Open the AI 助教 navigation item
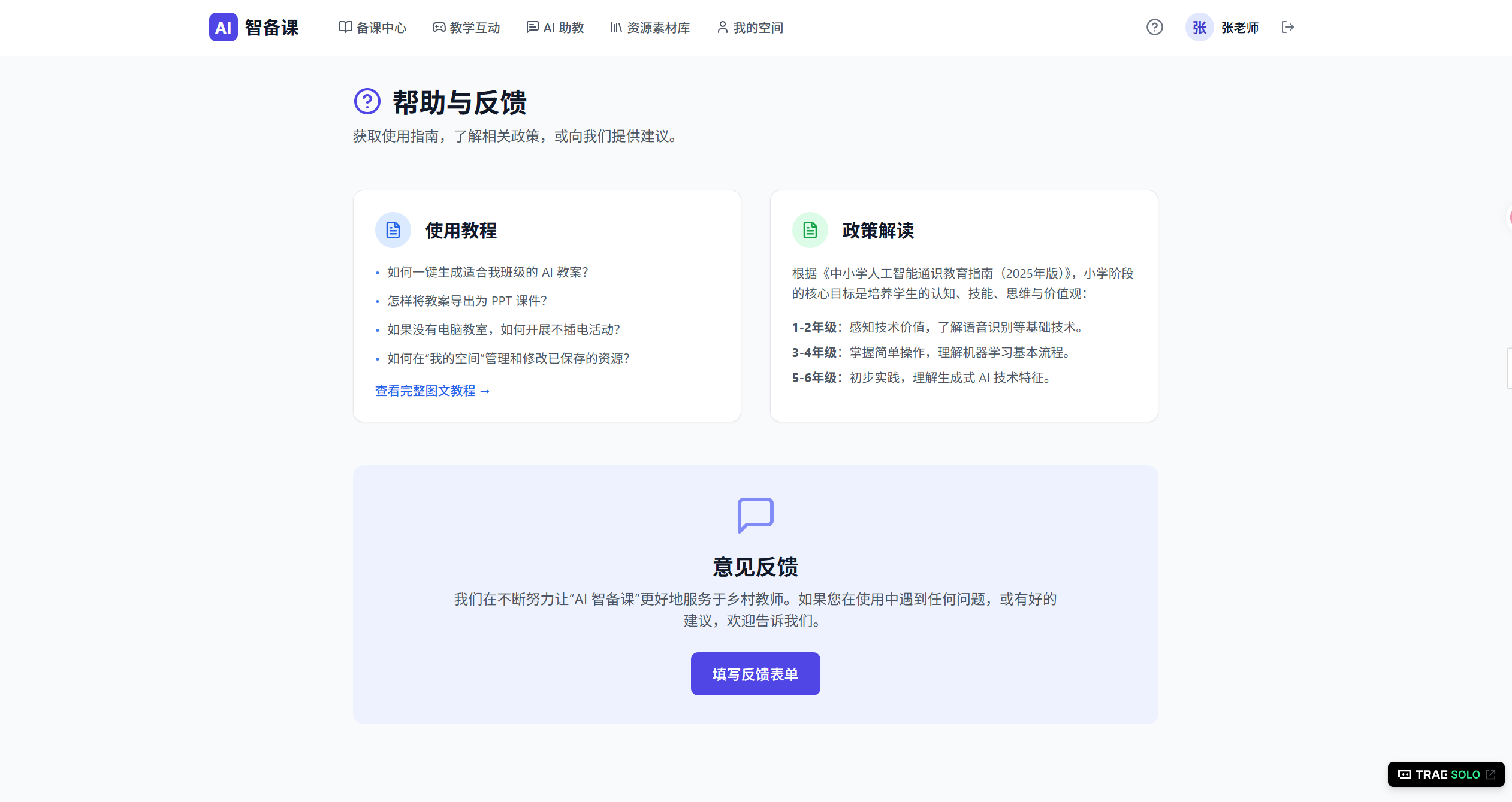This screenshot has width=1512, height=802. click(x=555, y=28)
